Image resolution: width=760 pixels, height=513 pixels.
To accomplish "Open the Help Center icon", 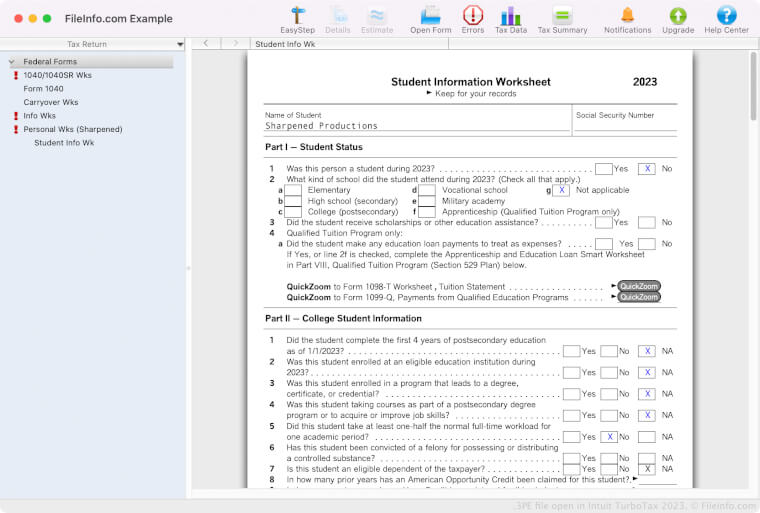I will point(726,16).
